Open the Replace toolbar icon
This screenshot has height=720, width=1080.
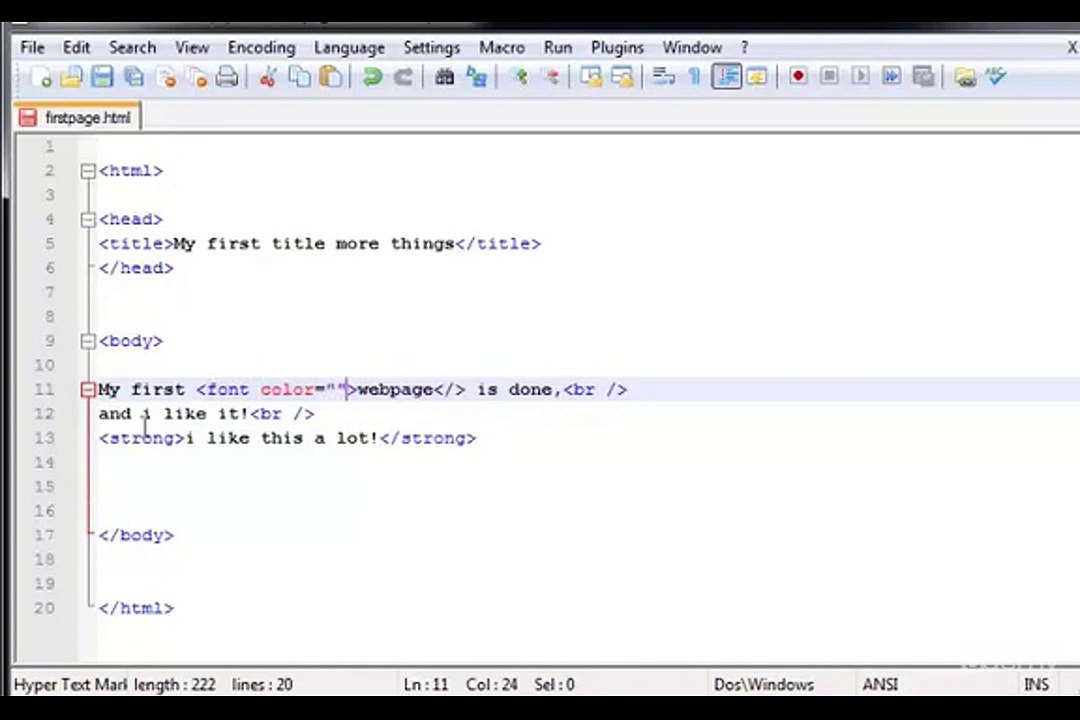click(x=476, y=76)
